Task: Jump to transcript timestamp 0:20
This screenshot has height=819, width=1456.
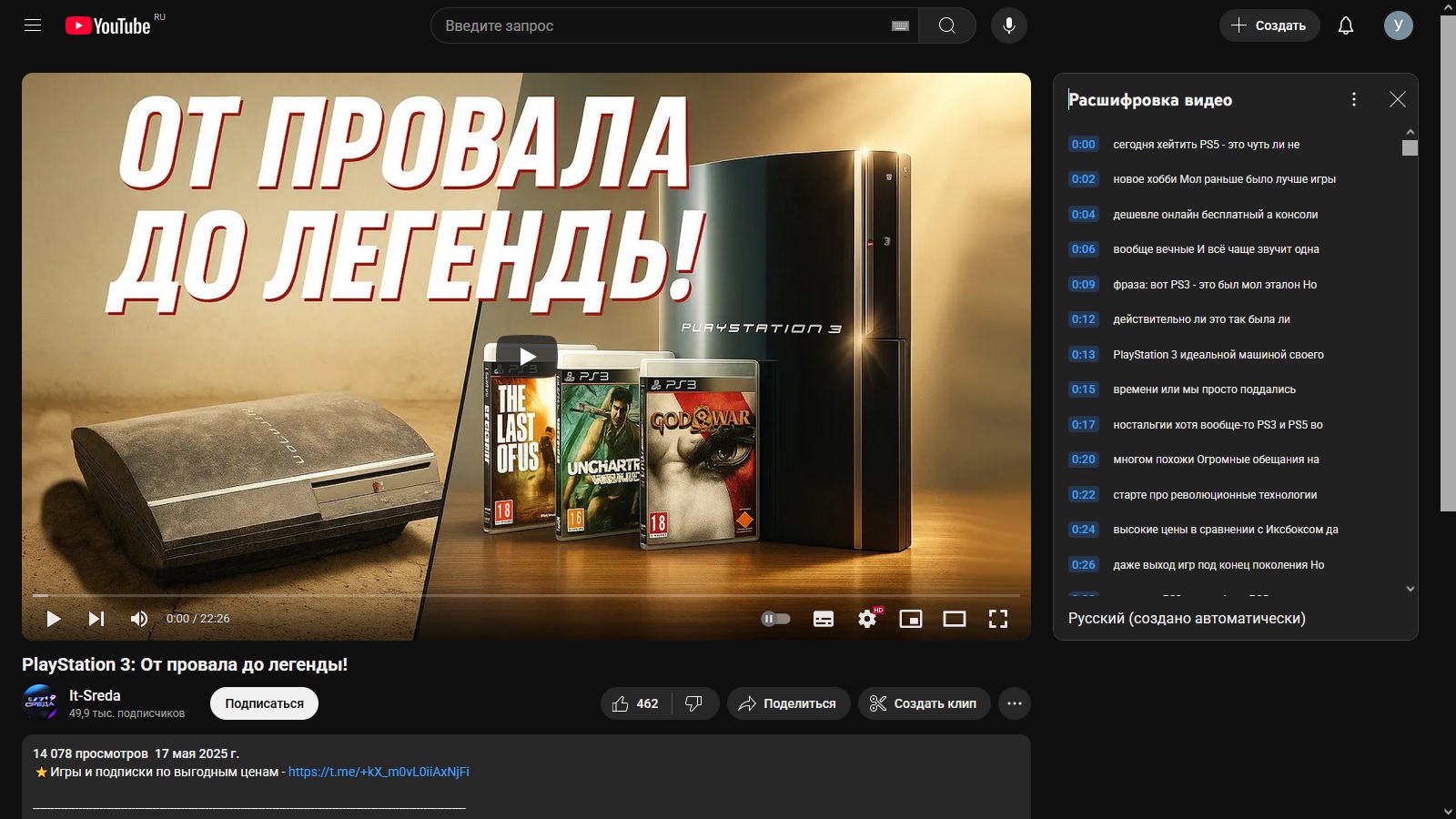Action: point(1083,460)
